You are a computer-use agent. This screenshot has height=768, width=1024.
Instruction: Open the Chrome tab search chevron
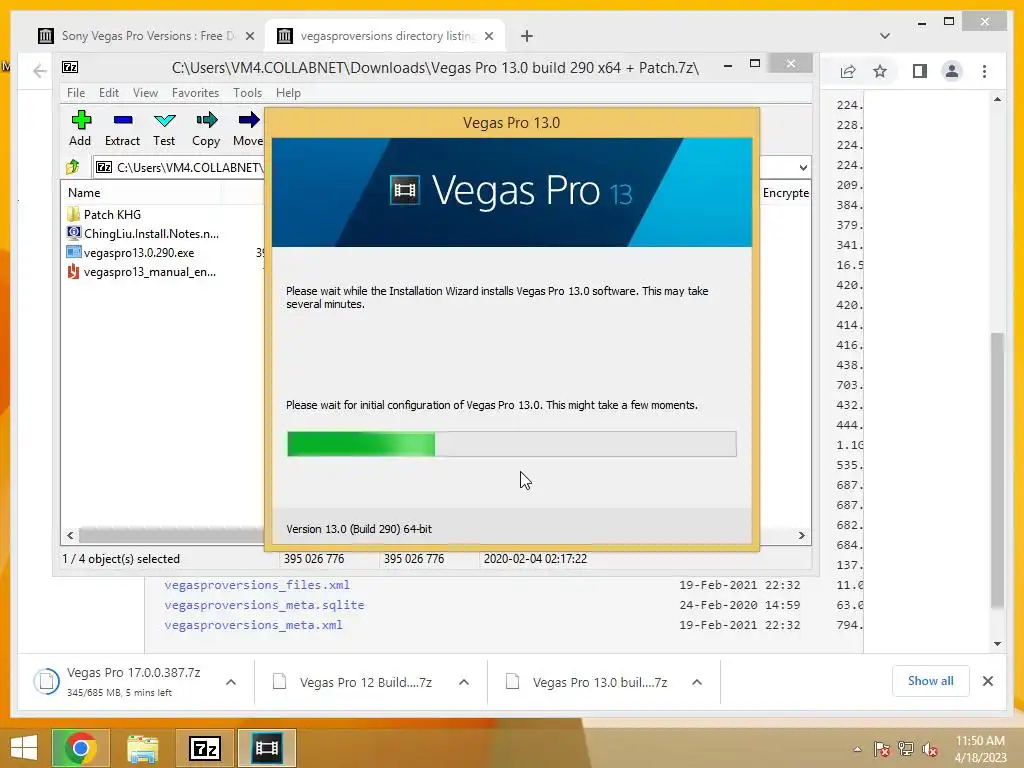pyautogui.click(x=884, y=36)
